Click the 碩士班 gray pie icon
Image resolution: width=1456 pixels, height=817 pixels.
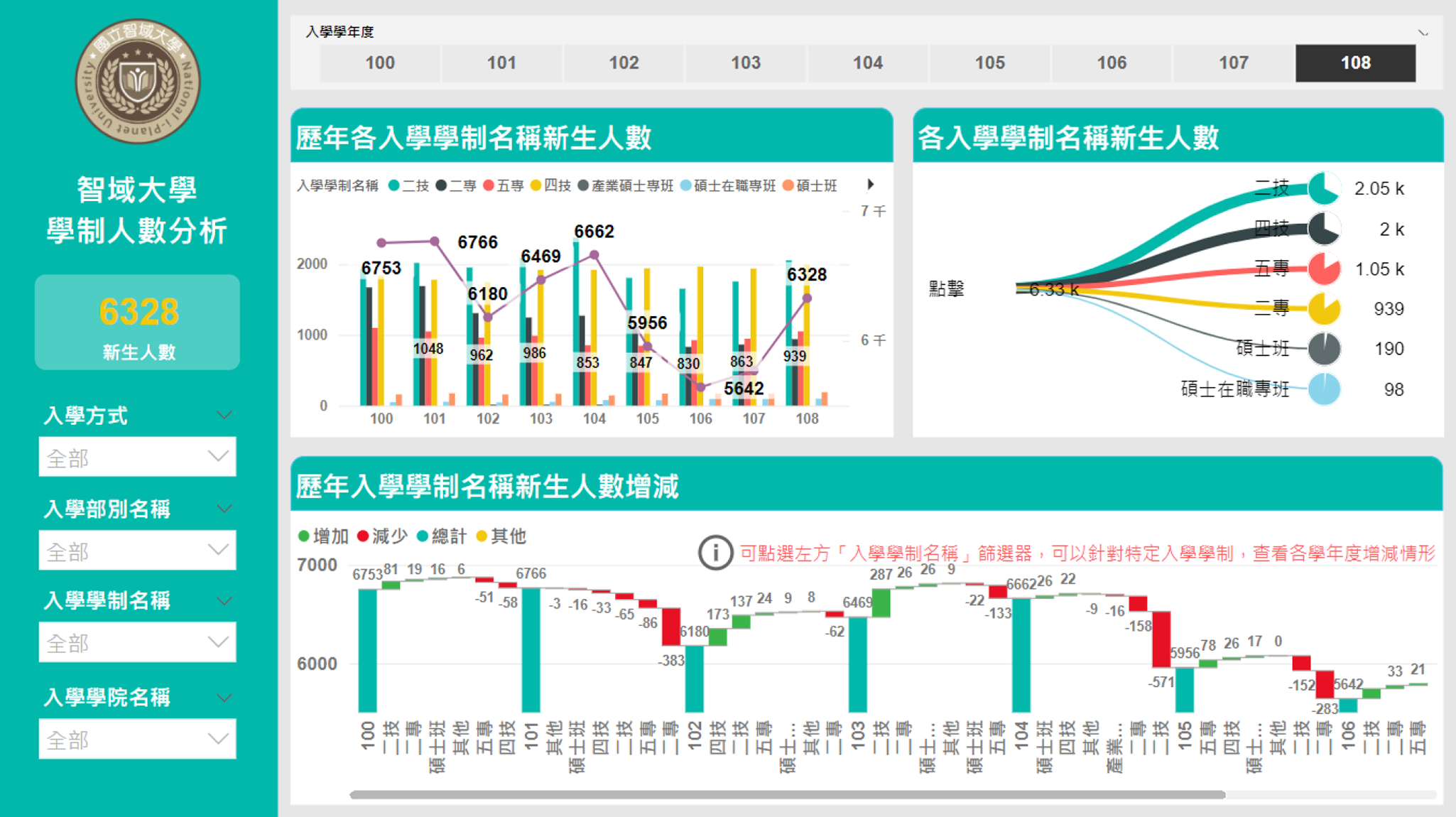(x=1324, y=349)
